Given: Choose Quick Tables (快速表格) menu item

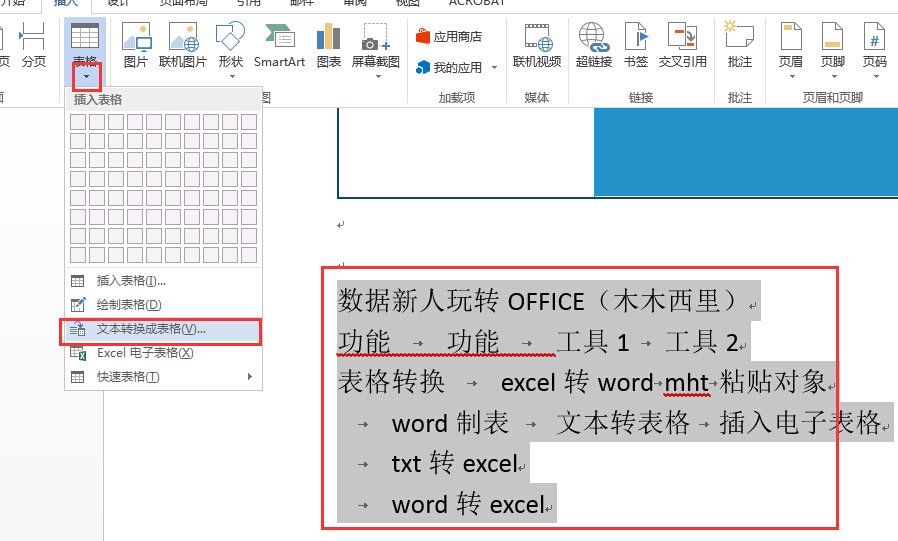Looking at the screenshot, I should click(163, 377).
